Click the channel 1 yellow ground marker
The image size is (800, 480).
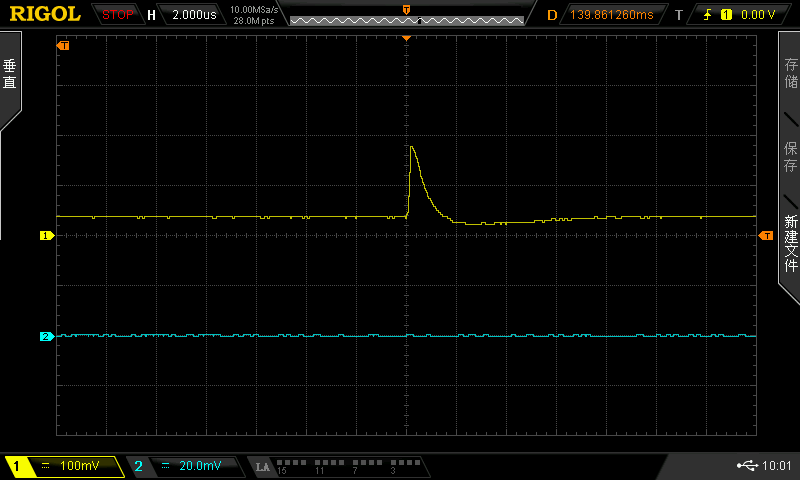[47, 236]
